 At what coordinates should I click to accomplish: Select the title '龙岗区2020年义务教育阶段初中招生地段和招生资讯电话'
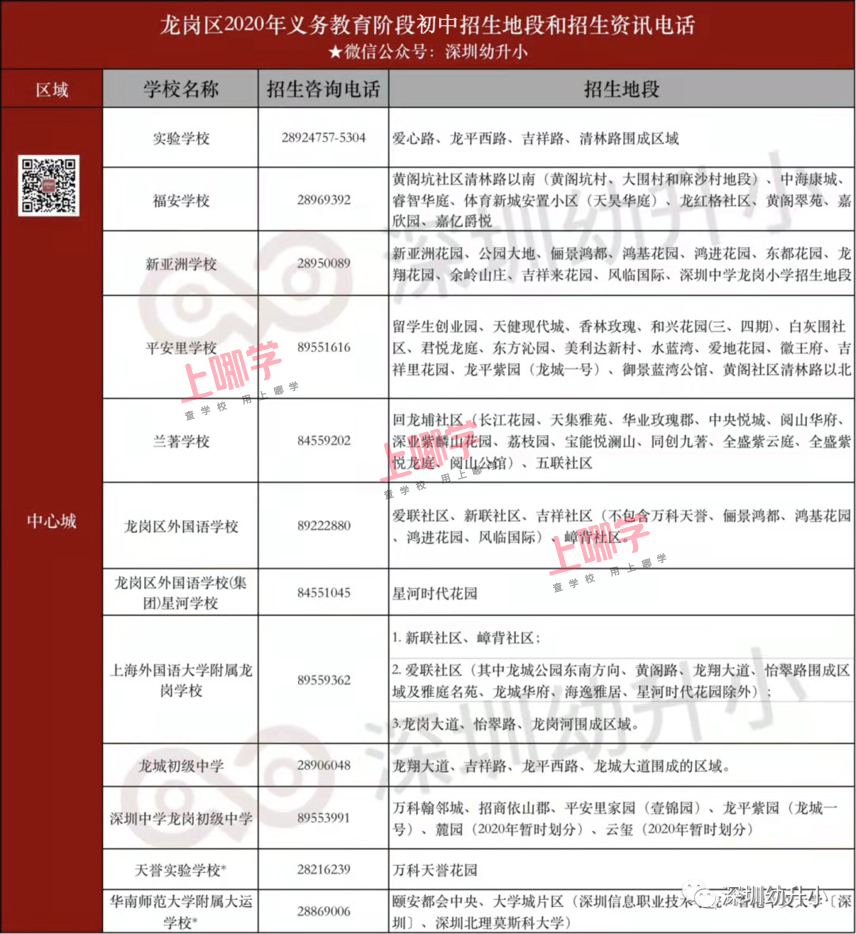coord(427,25)
